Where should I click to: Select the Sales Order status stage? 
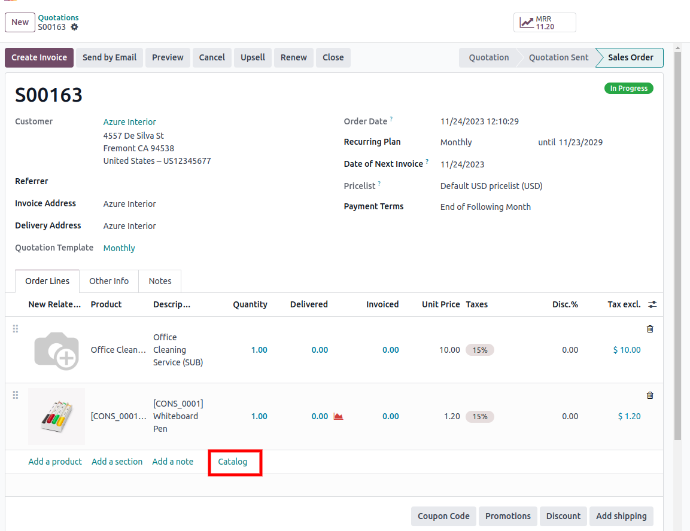[x=630, y=58]
